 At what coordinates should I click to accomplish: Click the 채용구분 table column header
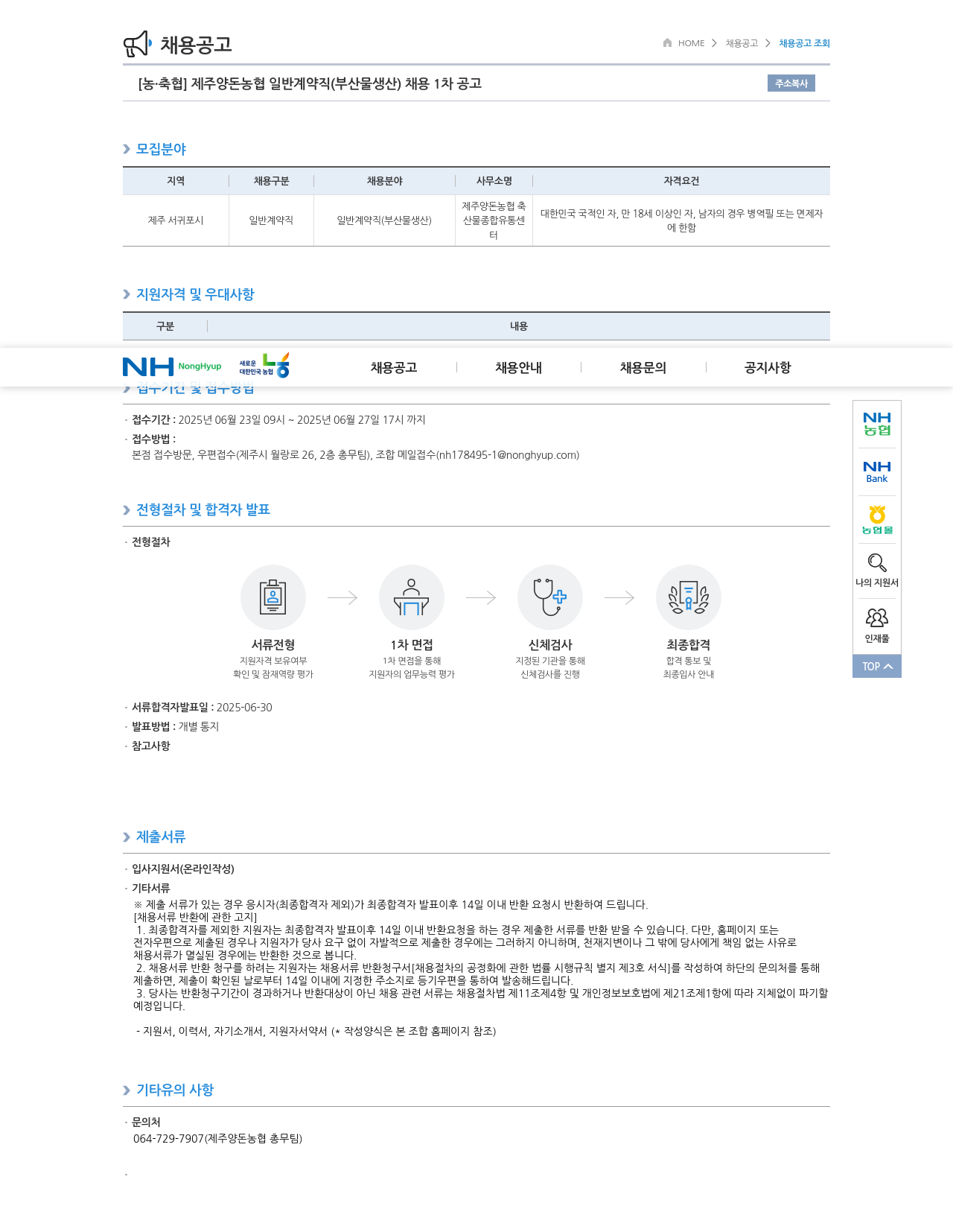271,181
